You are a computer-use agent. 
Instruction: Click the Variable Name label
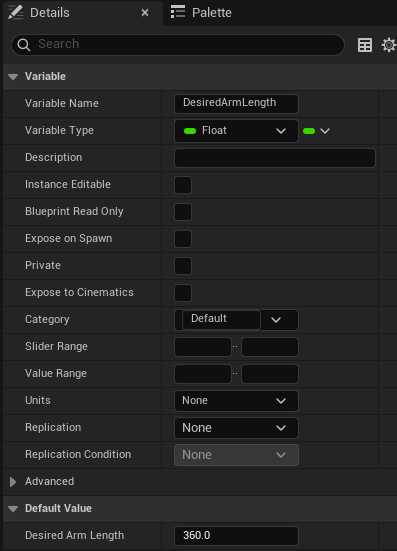pyautogui.click(x=61, y=103)
